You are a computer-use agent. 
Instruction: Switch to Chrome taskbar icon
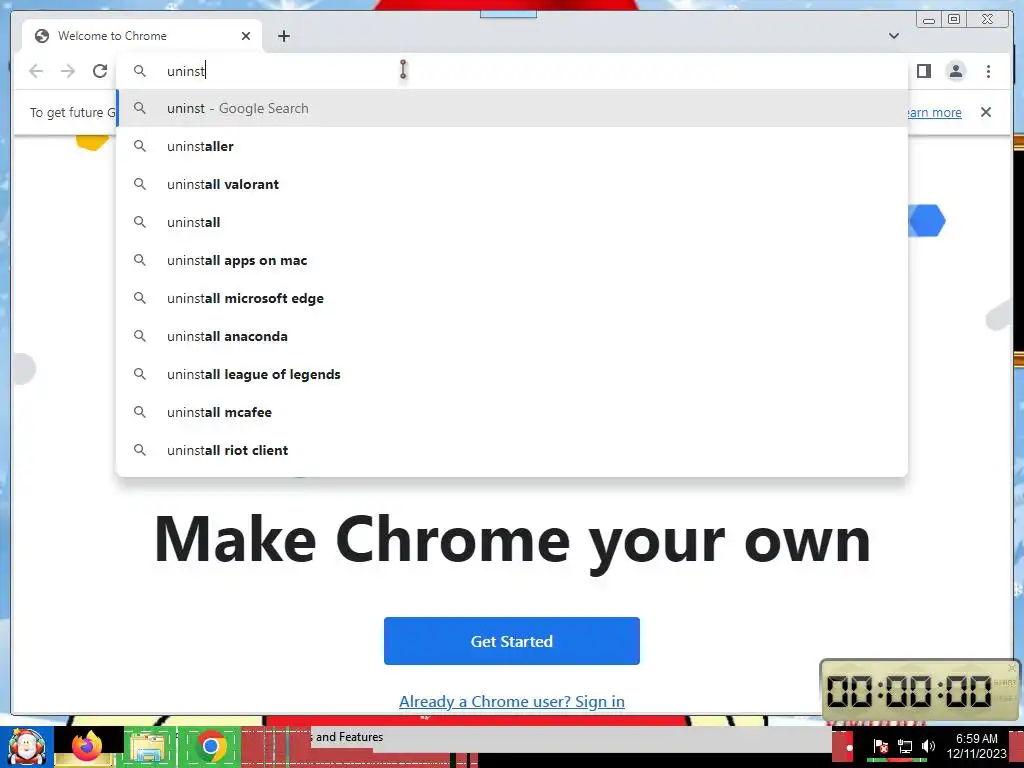click(x=210, y=746)
